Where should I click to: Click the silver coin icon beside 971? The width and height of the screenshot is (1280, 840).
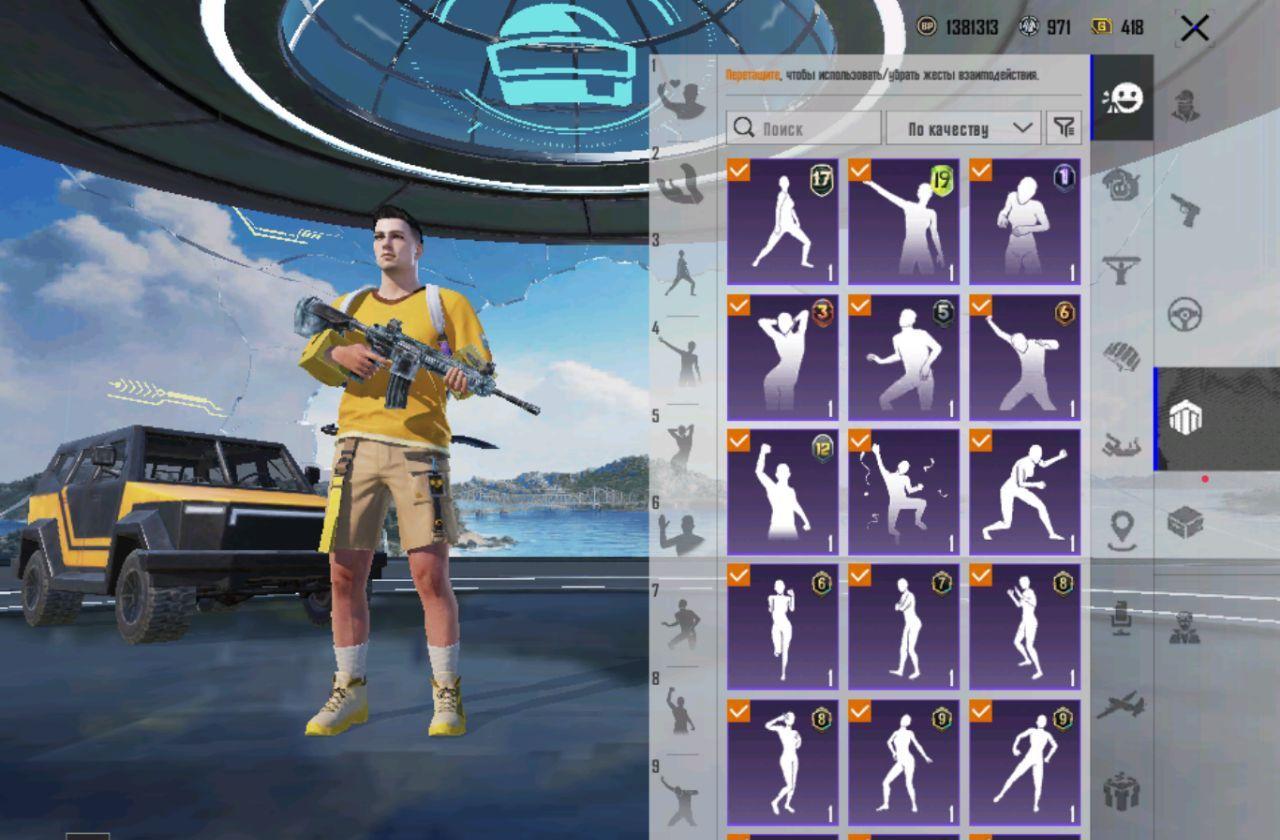point(1029,27)
